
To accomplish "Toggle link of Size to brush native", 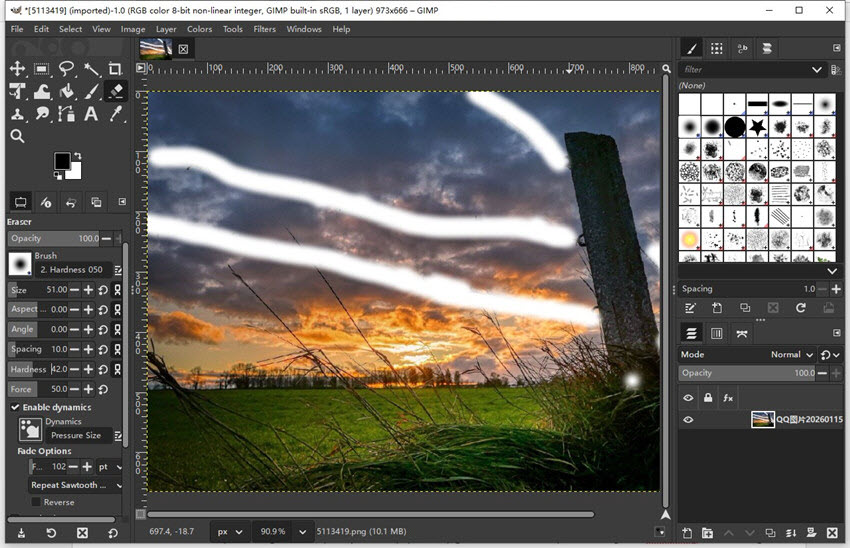I will click(117, 290).
